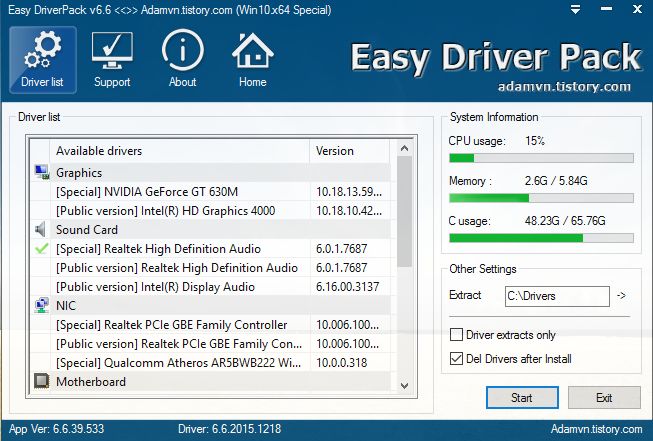Click the Graphics category monitor icon
Image resolution: width=653 pixels, height=441 pixels.
41,172
